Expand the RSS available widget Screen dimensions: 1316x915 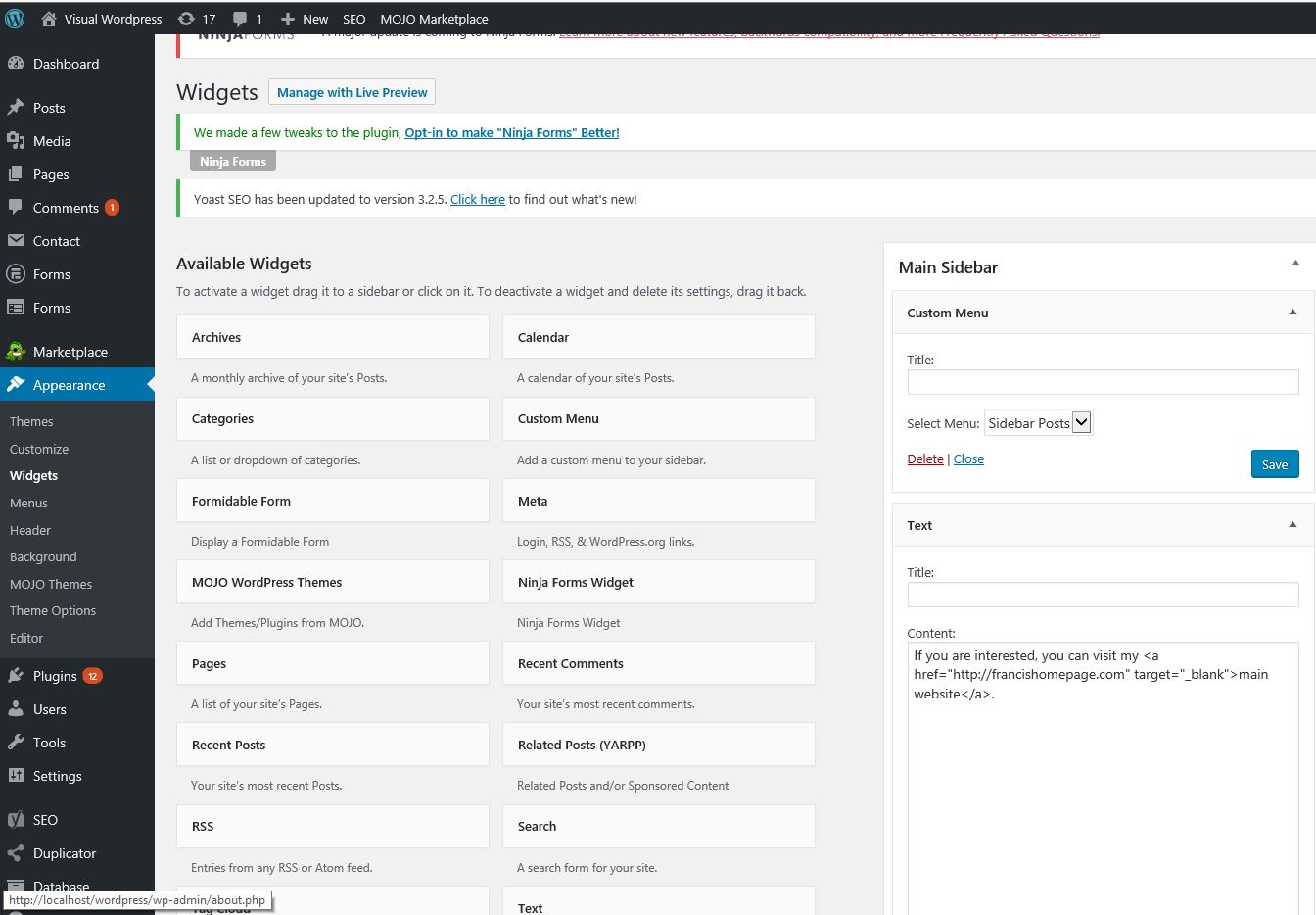(x=333, y=826)
